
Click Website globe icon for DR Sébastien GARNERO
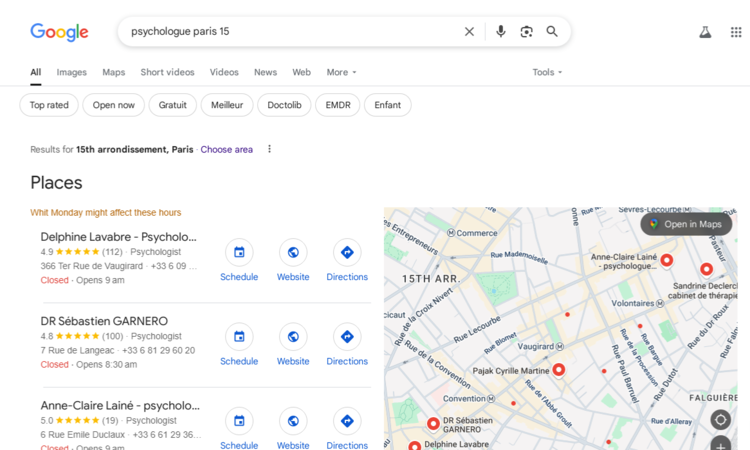pos(293,337)
